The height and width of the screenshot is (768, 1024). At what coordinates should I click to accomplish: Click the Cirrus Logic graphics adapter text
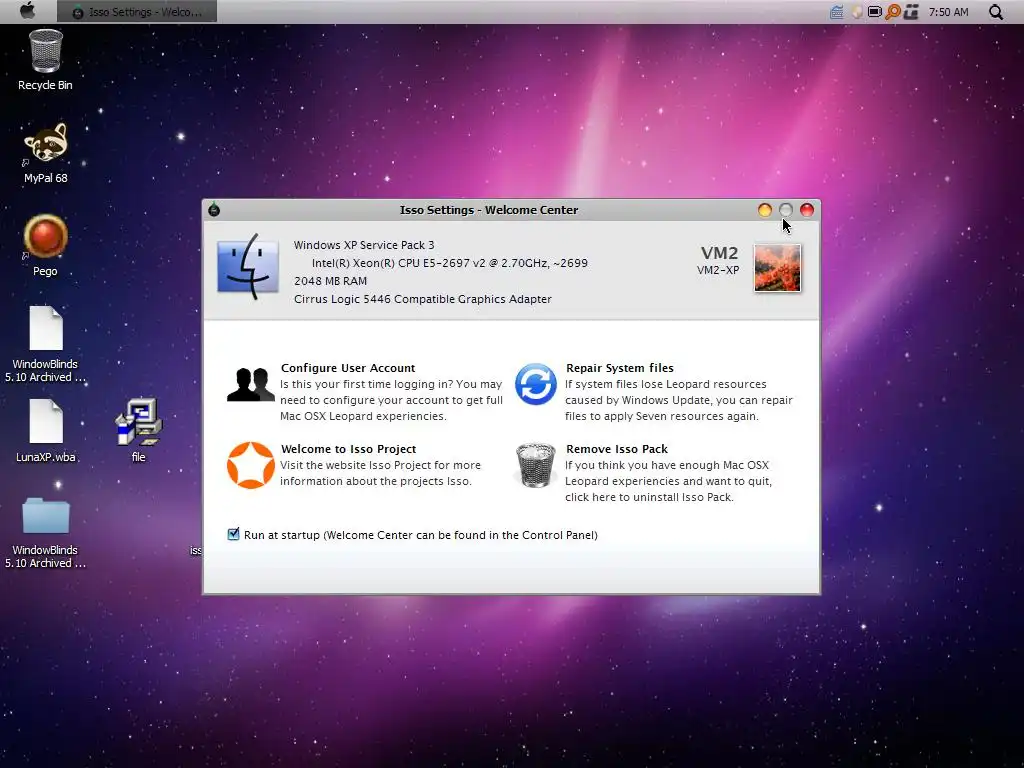(x=423, y=299)
